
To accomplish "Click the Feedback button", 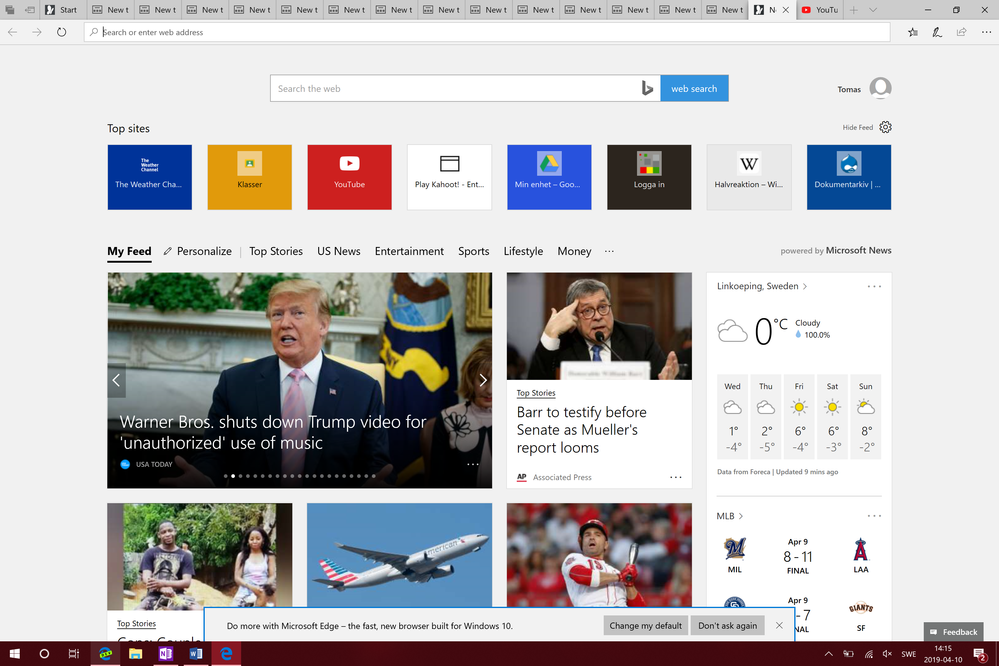I will [x=953, y=632].
